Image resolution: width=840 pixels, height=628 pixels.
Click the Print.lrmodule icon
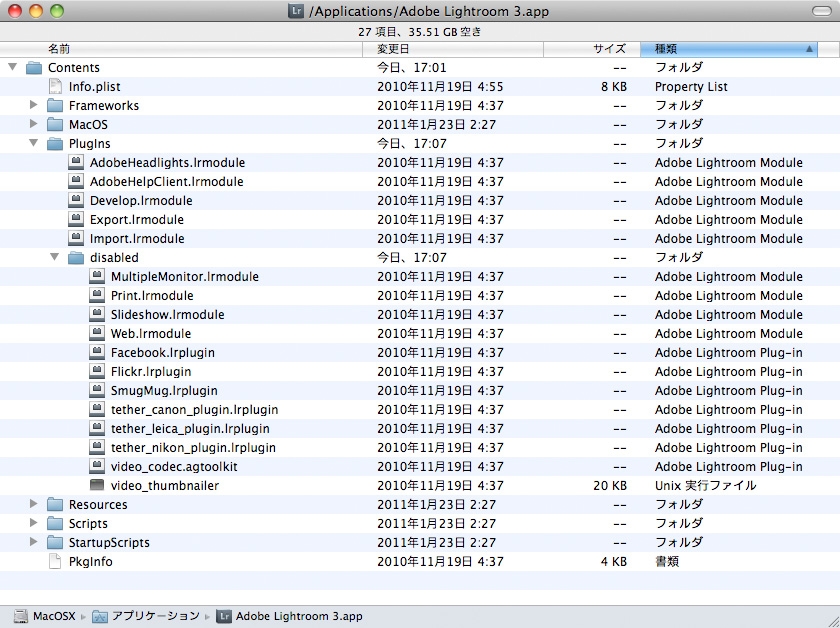[x=97, y=295]
